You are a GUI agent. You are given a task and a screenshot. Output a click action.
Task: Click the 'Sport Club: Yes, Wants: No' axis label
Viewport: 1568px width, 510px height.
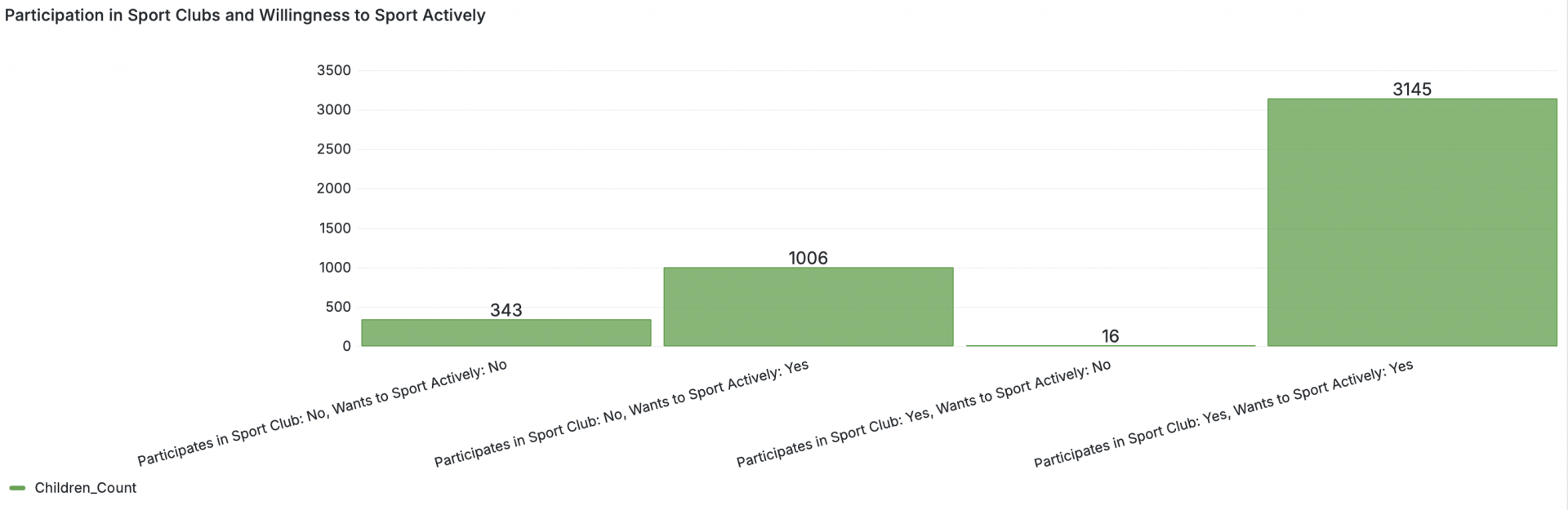click(x=924, y=413)
